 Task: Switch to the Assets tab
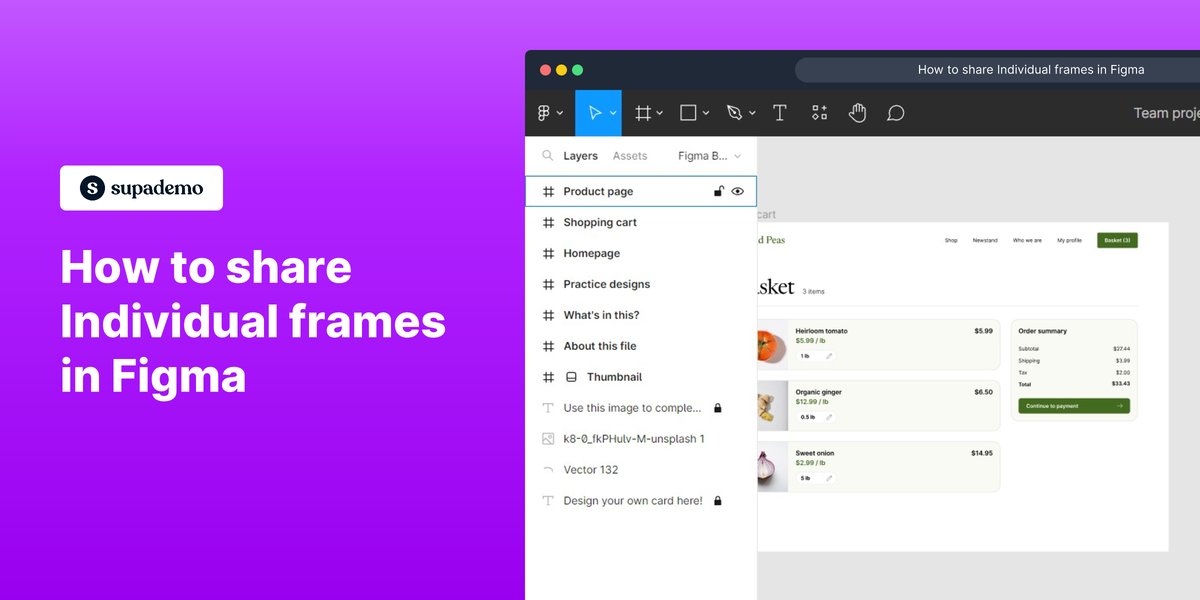point(630,156)
